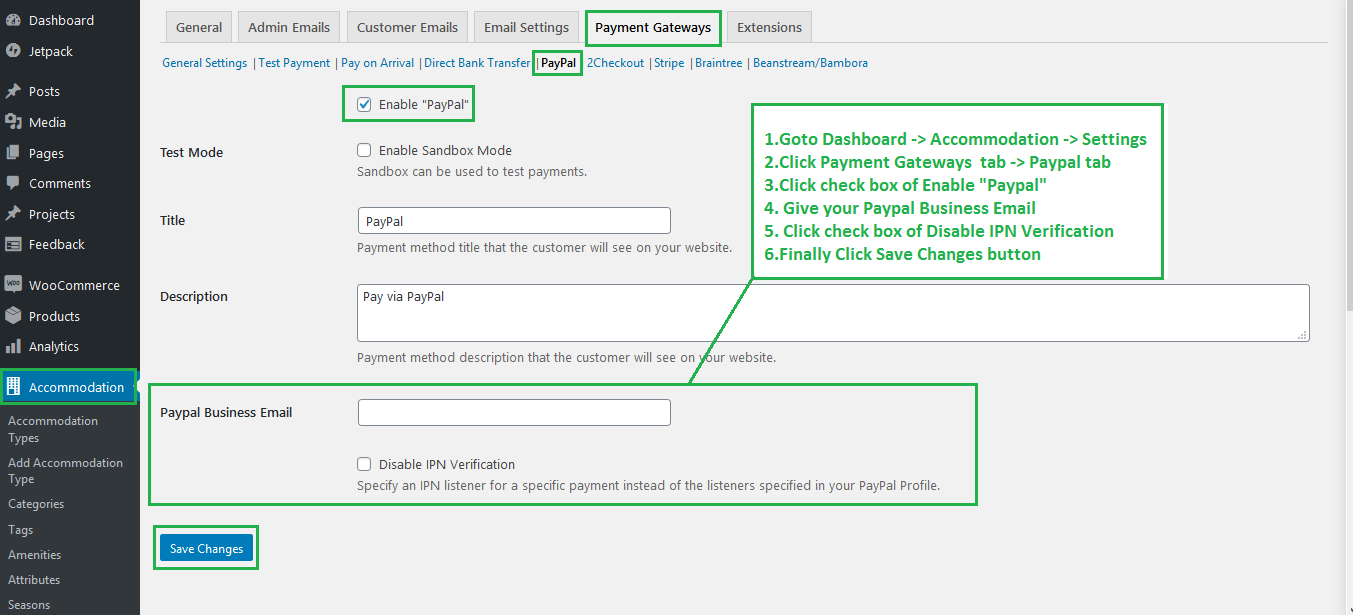Image resolution: width=1353 pixels, height=615 pixels.
Task: Click the WooCommerce logo icon
Action: [13, 285]
